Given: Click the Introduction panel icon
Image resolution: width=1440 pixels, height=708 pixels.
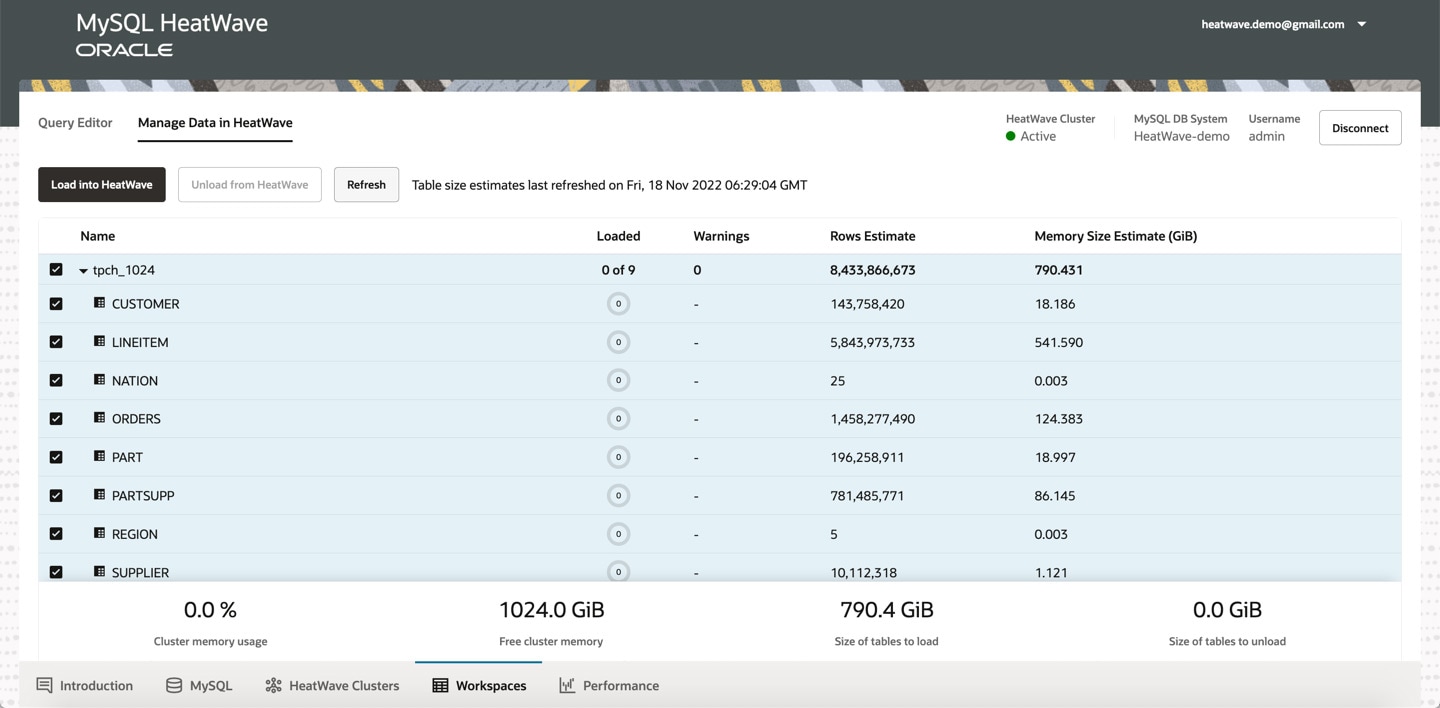Looking at the screenshot, I should pos(42,685).
